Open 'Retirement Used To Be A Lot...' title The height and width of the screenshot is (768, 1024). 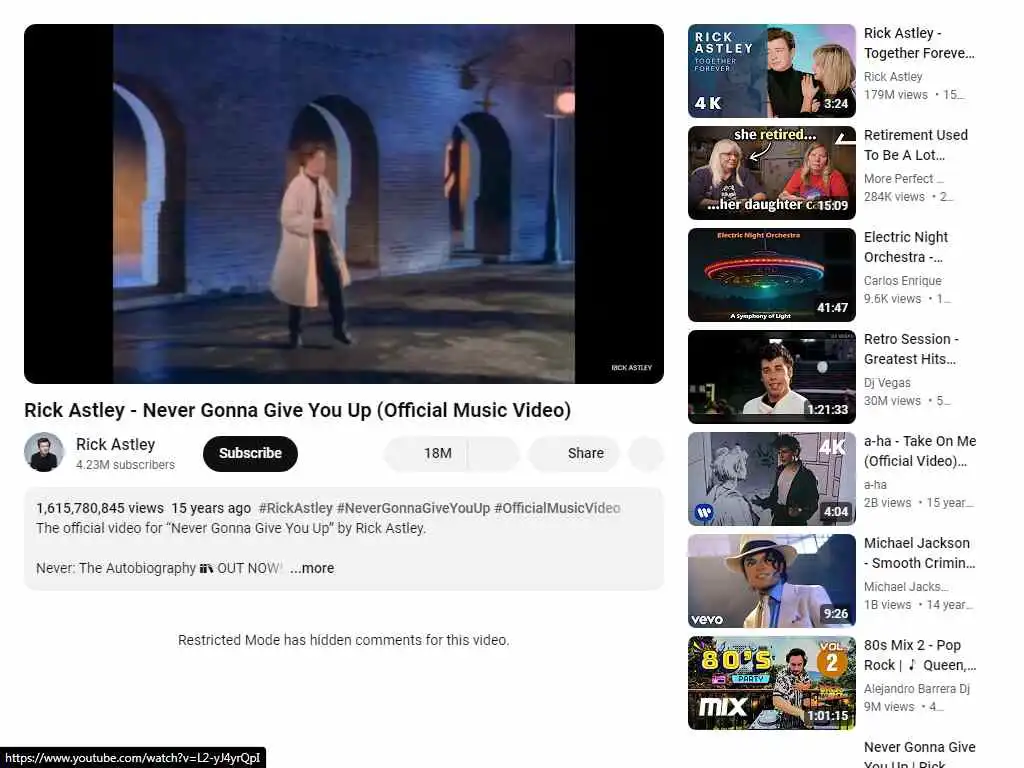click(x=916, y=145)
